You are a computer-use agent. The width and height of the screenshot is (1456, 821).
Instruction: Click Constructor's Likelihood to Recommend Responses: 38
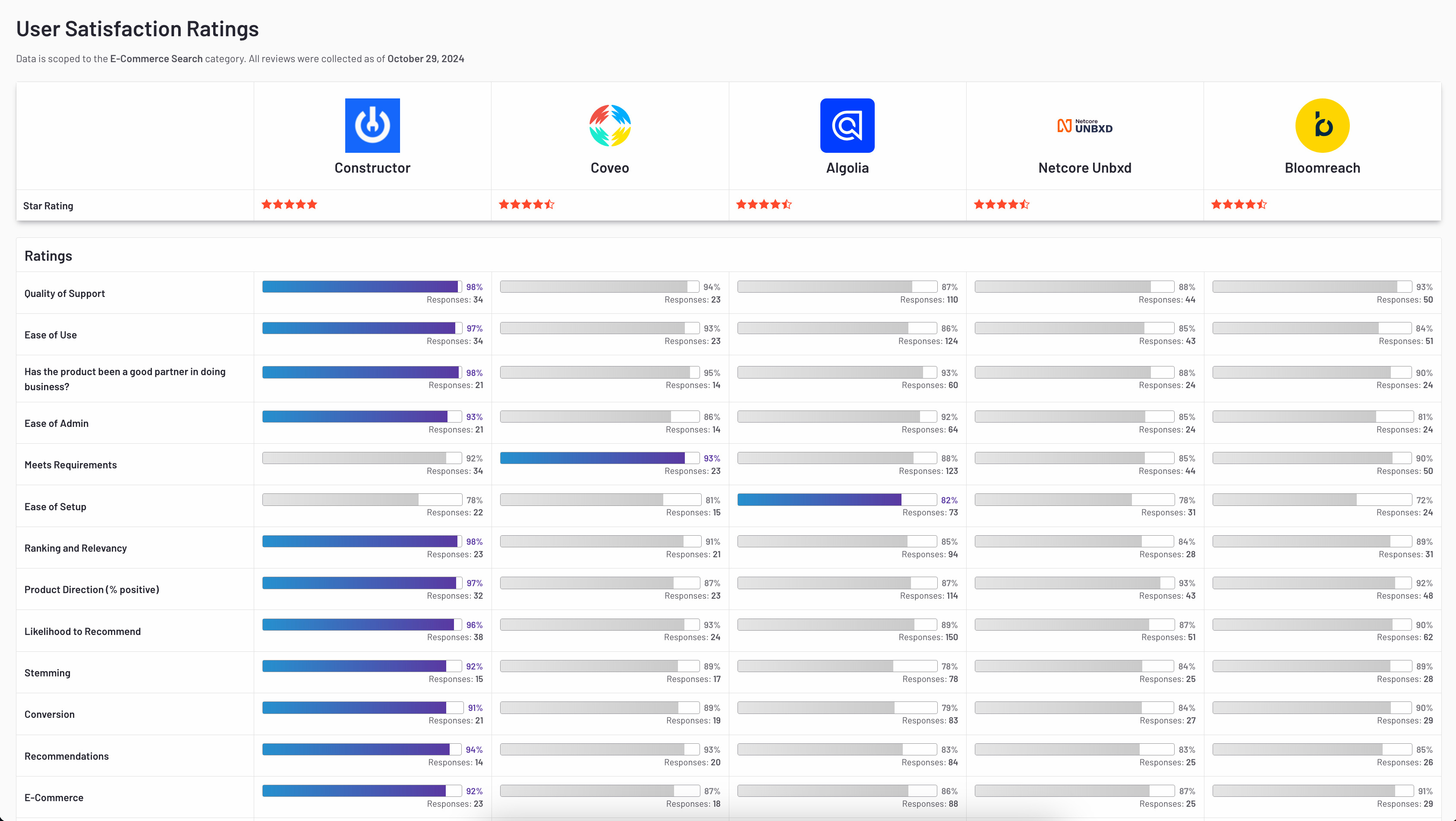click(455, 637)
